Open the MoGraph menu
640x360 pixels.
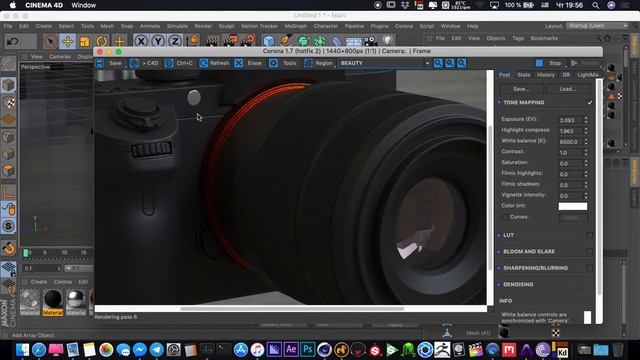click(x=296, y=26)
